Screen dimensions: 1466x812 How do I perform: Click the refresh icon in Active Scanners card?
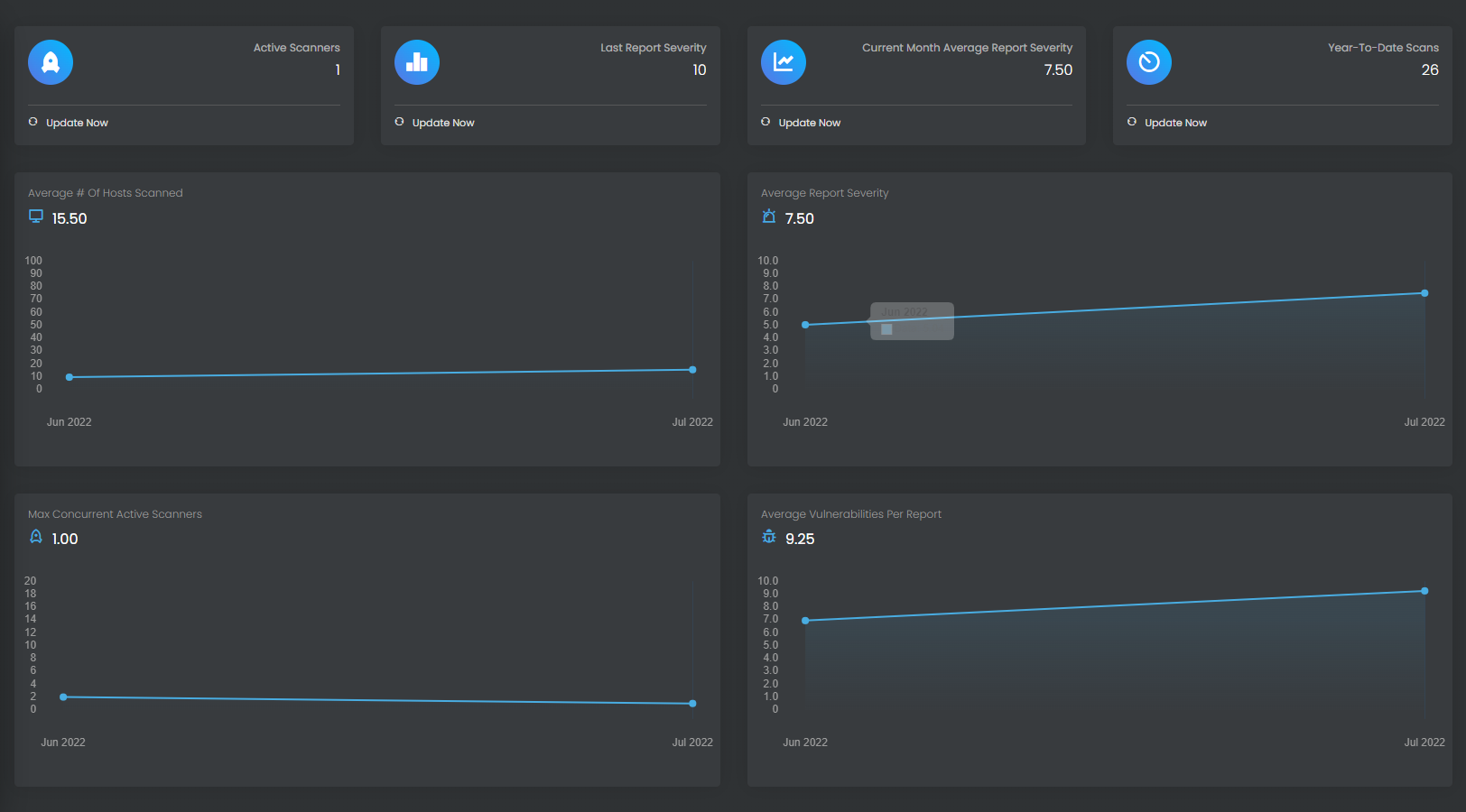pyautogui.click(x=33, y=122)
